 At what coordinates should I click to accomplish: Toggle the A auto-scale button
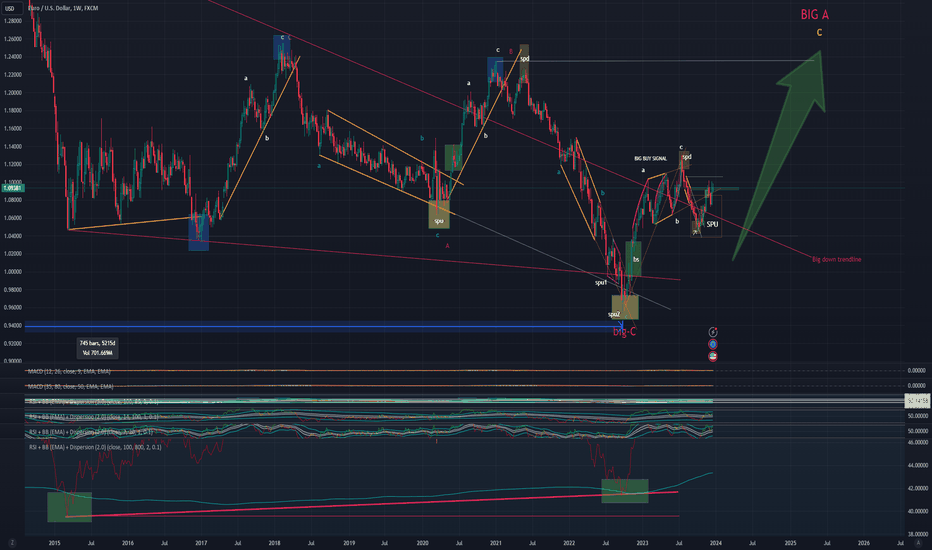[x=918, y=543]
